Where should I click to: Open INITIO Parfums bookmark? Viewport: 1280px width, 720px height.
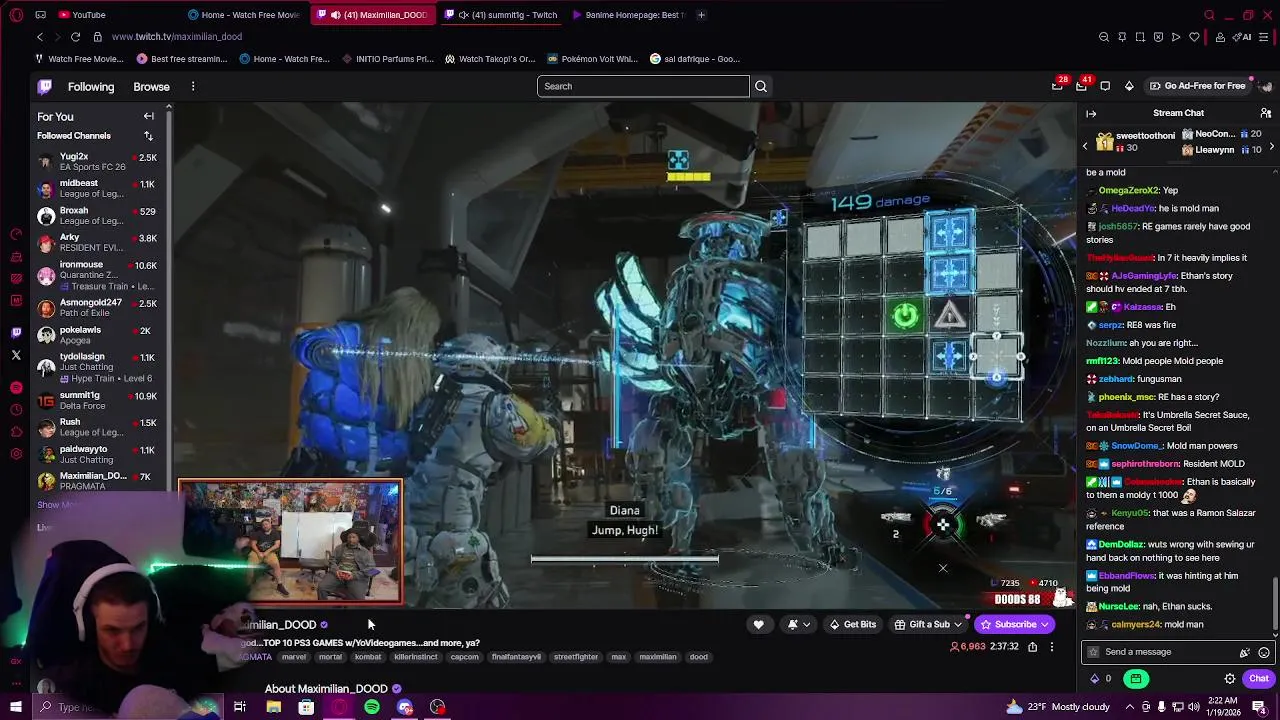coord(387,59)
